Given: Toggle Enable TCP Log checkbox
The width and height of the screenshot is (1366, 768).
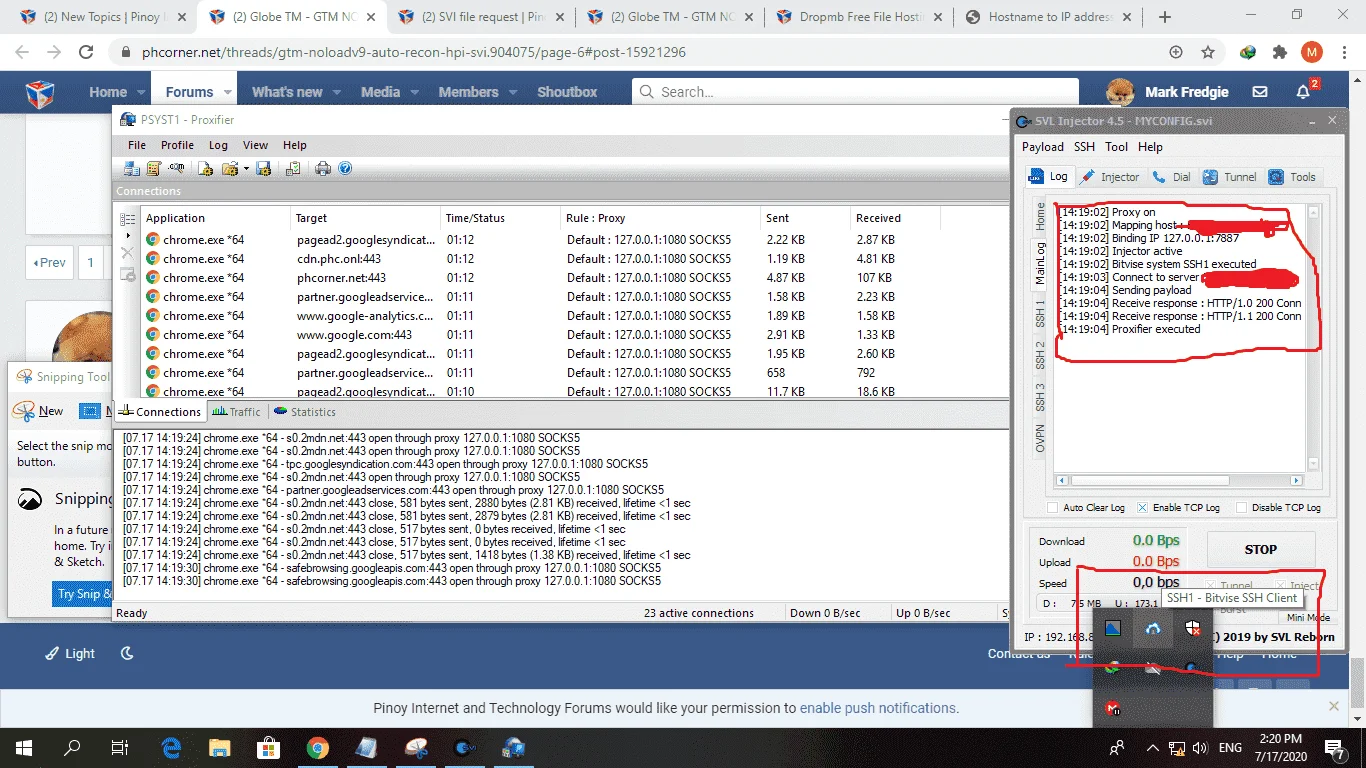Looking at the screenshot, I should pos(1143,508).
